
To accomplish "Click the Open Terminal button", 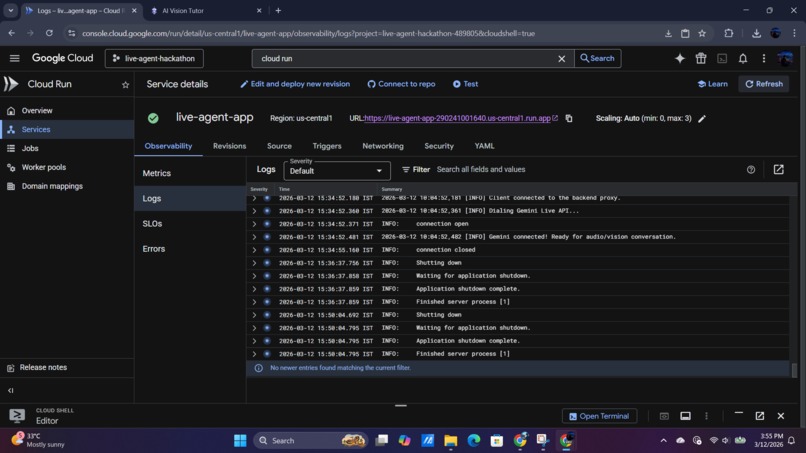I will pos(599,416).
